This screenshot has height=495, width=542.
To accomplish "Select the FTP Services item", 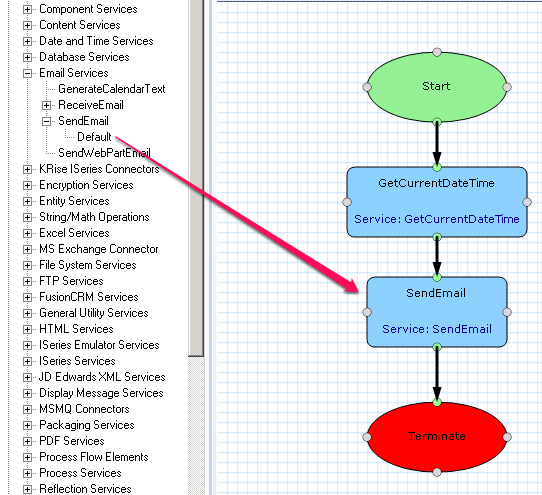I will [71, 281].
